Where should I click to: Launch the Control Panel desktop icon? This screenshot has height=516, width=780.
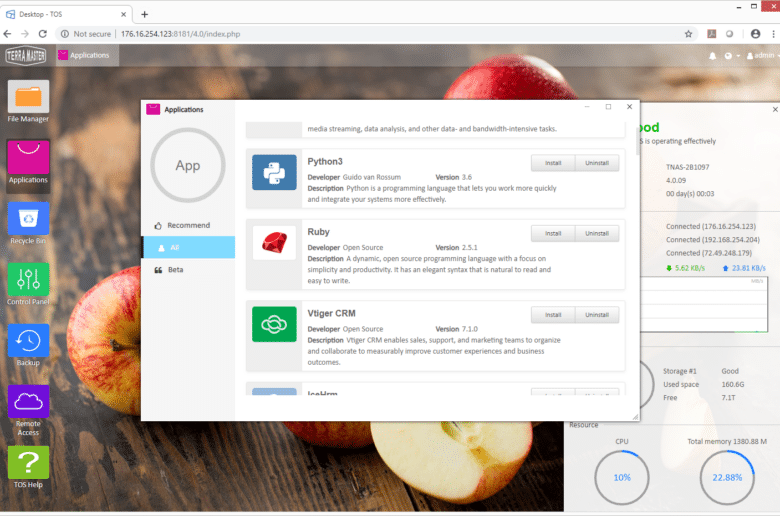click(28, 284)
